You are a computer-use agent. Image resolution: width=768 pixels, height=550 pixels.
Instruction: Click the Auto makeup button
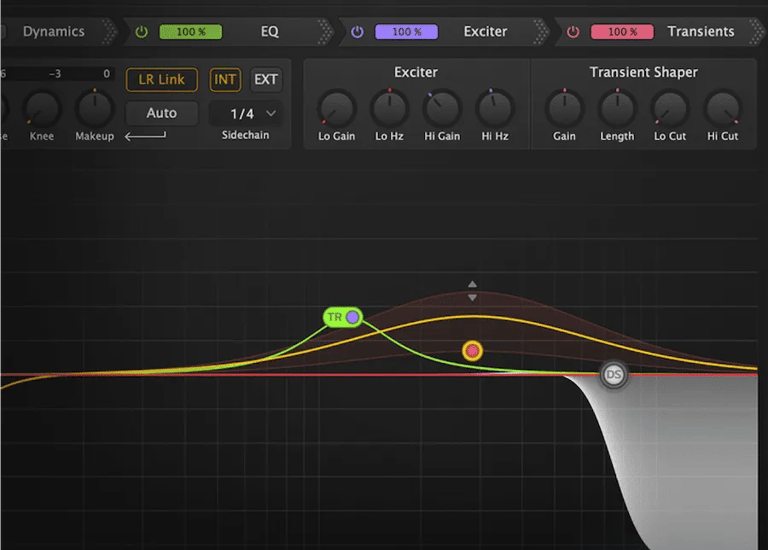click(x=162, y=113)
